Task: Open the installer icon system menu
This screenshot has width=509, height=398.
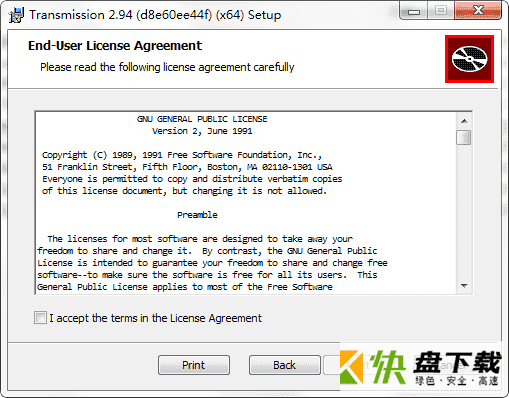Action: pyautogui.click(x=16, y=15)
